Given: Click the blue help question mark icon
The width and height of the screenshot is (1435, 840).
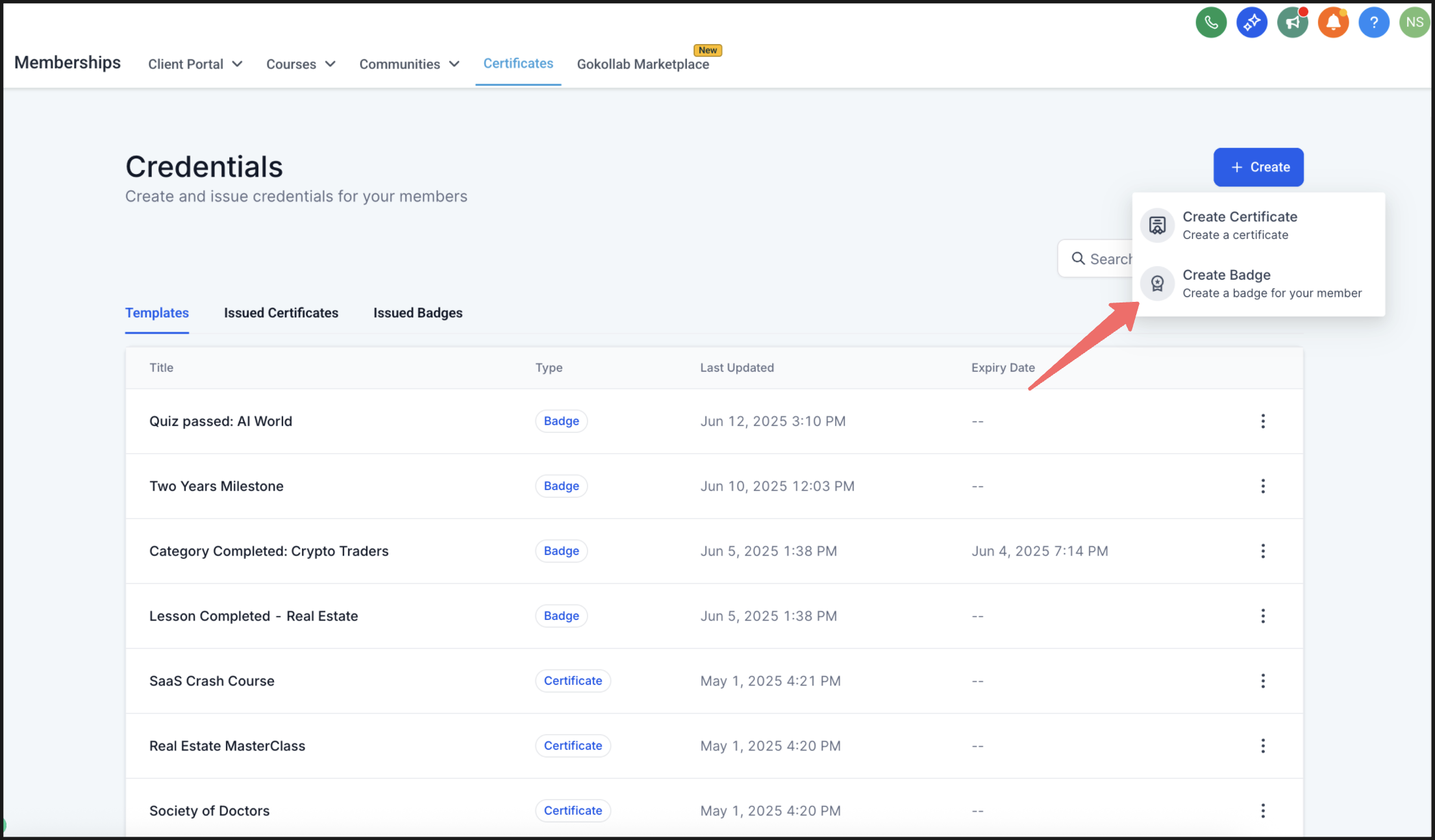Looking at the screenshot, I should 1374,23.
